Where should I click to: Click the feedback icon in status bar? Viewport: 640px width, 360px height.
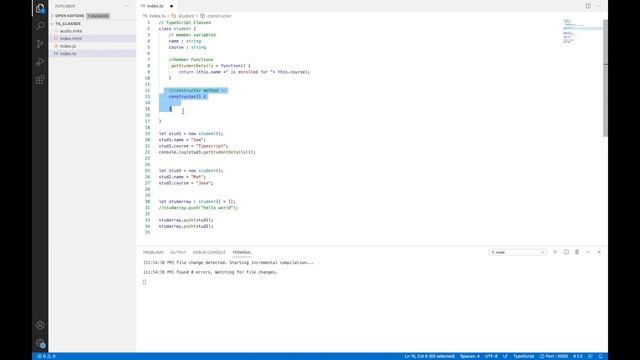pyautogui.click(x=590, y=356)
